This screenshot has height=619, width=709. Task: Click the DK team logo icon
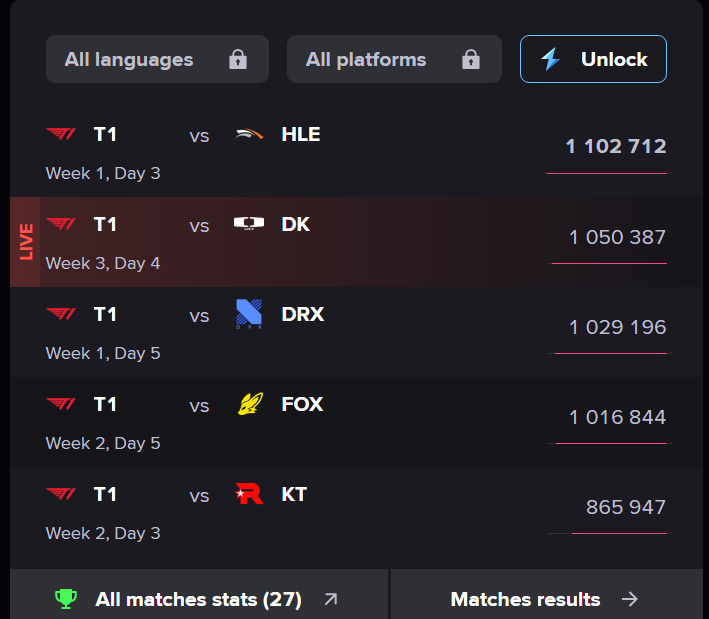248,224
